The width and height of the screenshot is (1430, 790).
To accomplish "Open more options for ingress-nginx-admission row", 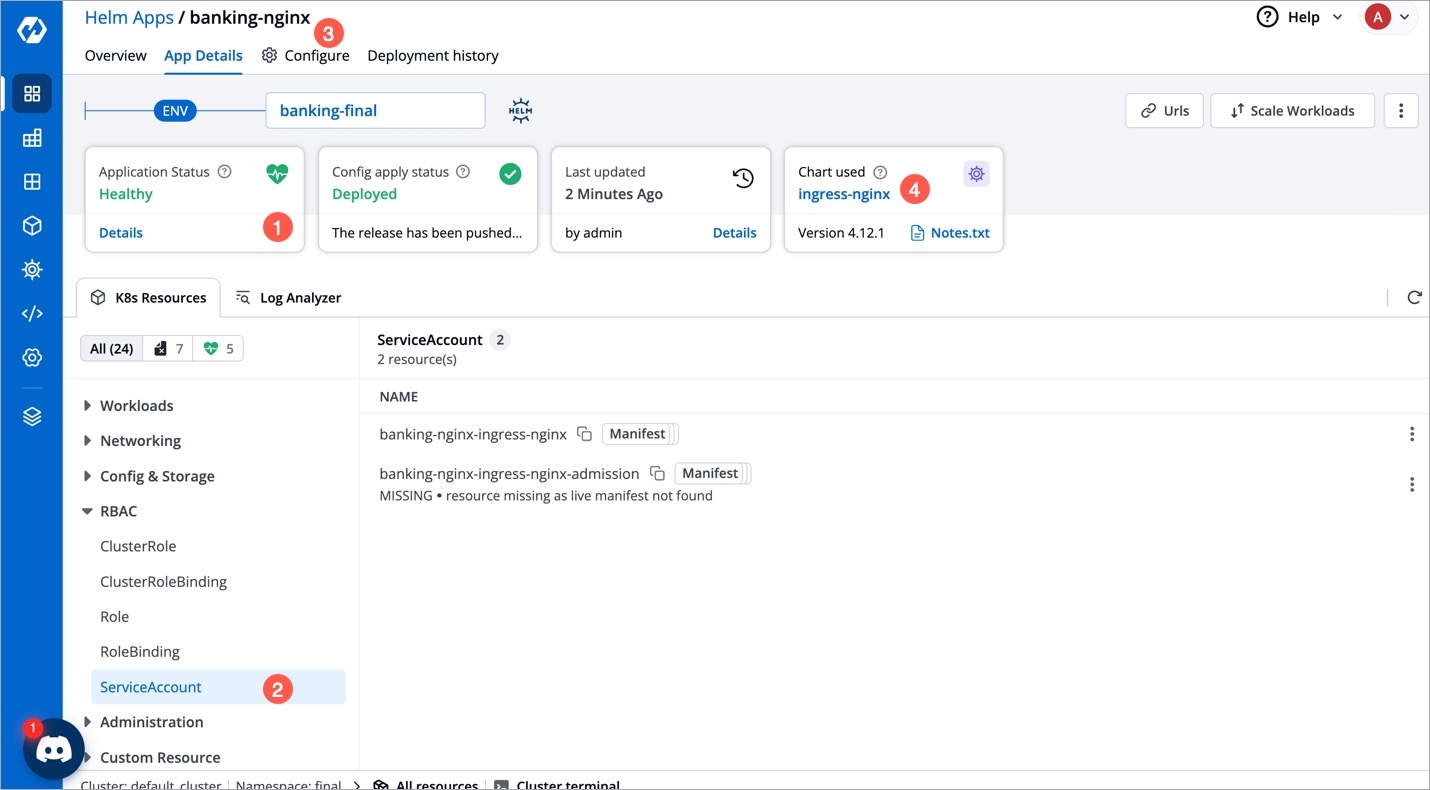I will click(x=1411, y=484).
